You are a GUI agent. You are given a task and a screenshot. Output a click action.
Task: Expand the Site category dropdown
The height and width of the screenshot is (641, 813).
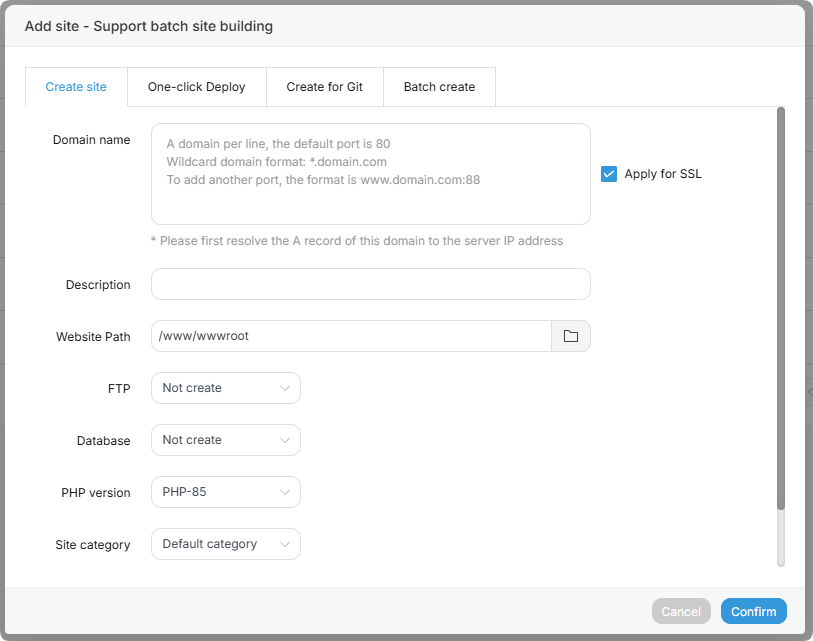(226, 544)
